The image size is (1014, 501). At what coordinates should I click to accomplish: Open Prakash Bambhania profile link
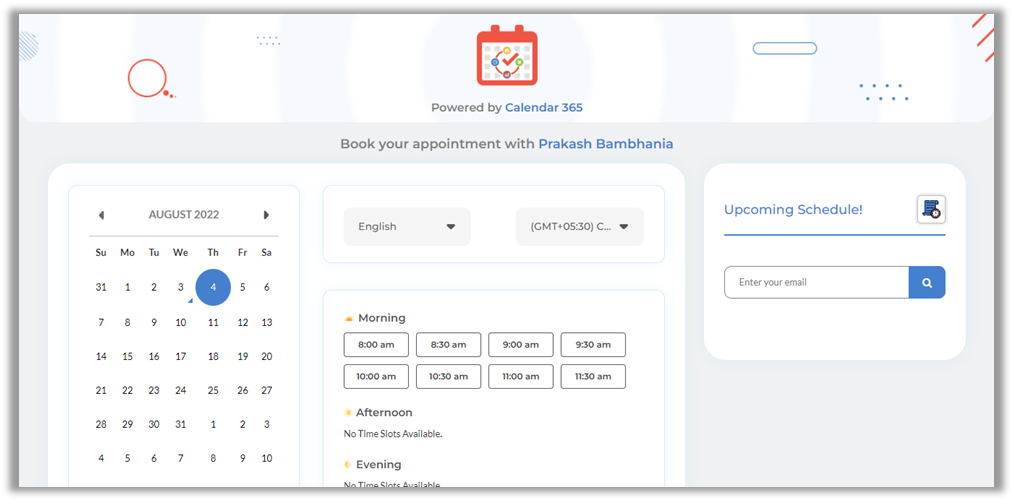[x=605, y=144]
